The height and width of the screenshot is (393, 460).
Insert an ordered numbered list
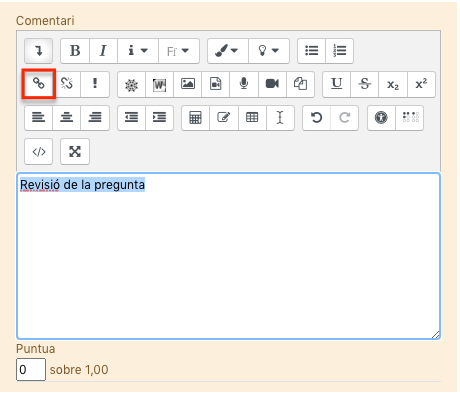pyautogui.click(x=339, y=51)
